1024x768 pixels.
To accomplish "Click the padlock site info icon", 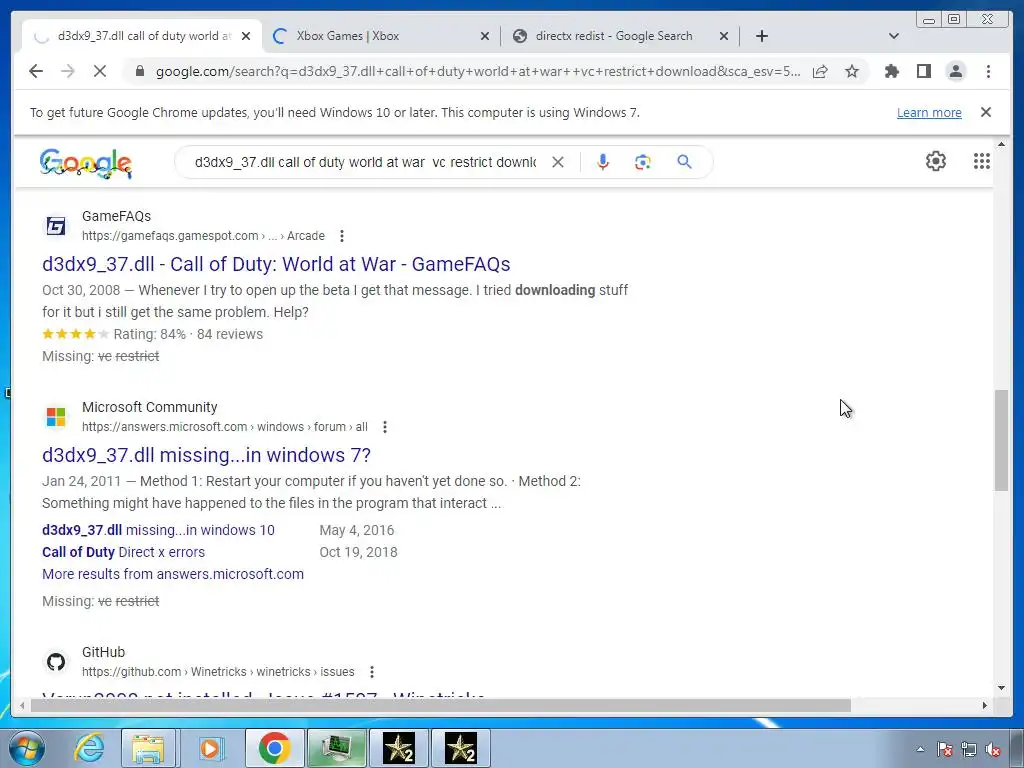I will click(139, 71).
